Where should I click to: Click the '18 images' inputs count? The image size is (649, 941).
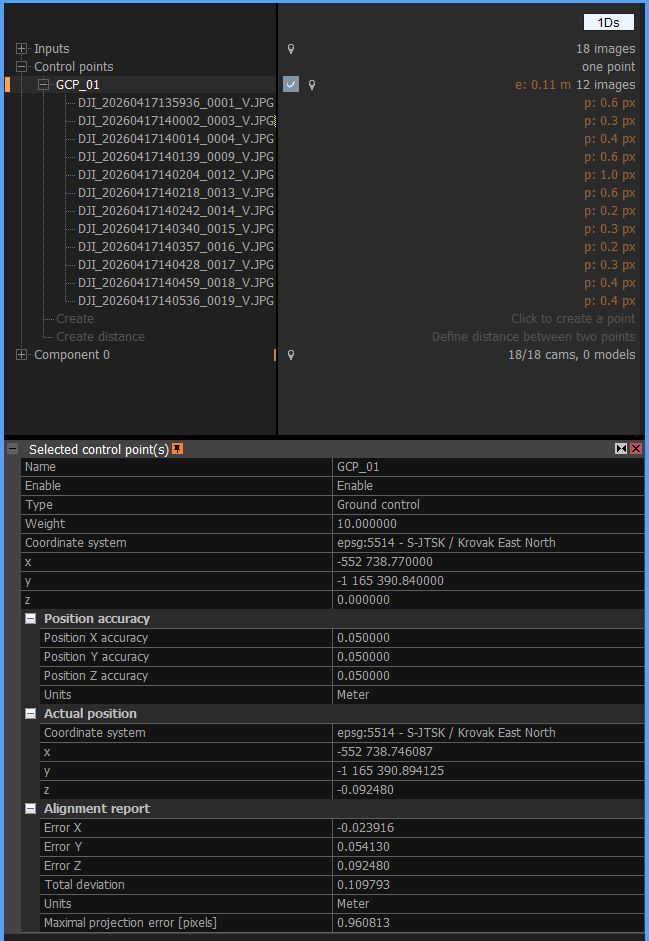pyautogui.click(x=605, y=49)
